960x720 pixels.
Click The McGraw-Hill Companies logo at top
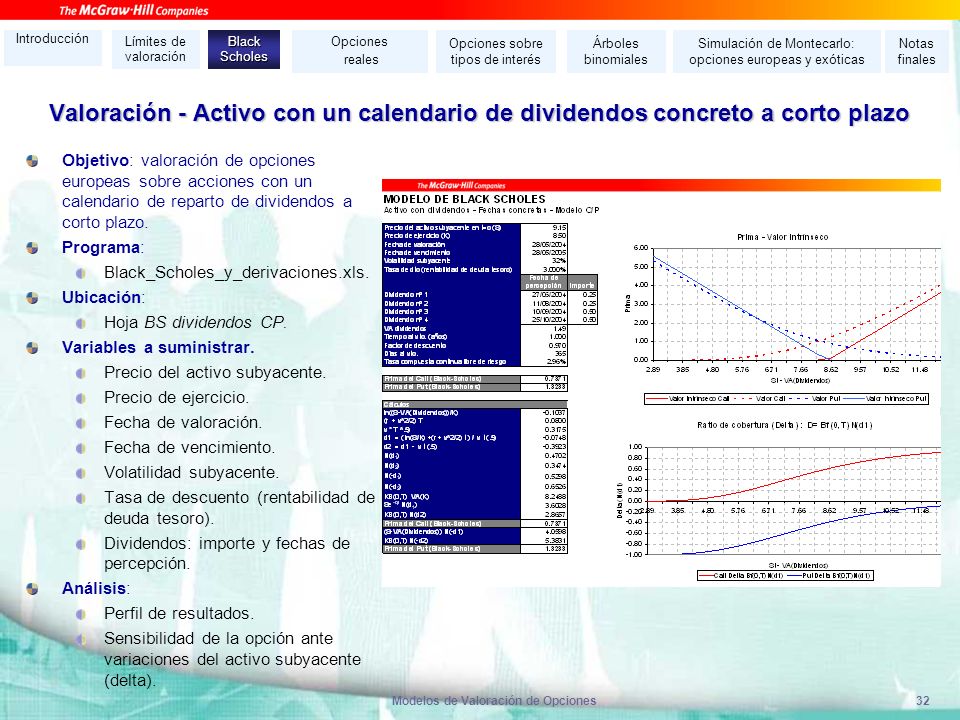(x=133, y=10)
